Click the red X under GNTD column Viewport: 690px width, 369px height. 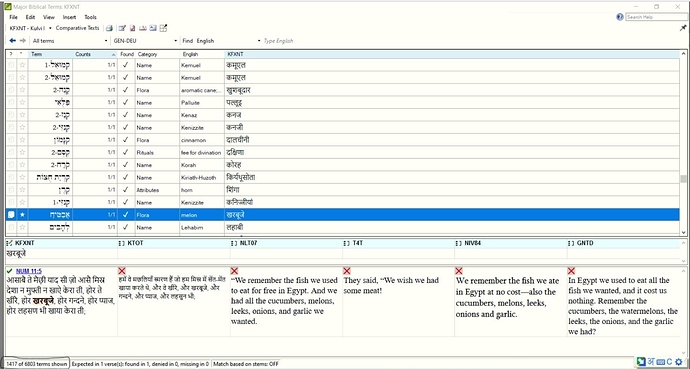[x=572, y=270]
